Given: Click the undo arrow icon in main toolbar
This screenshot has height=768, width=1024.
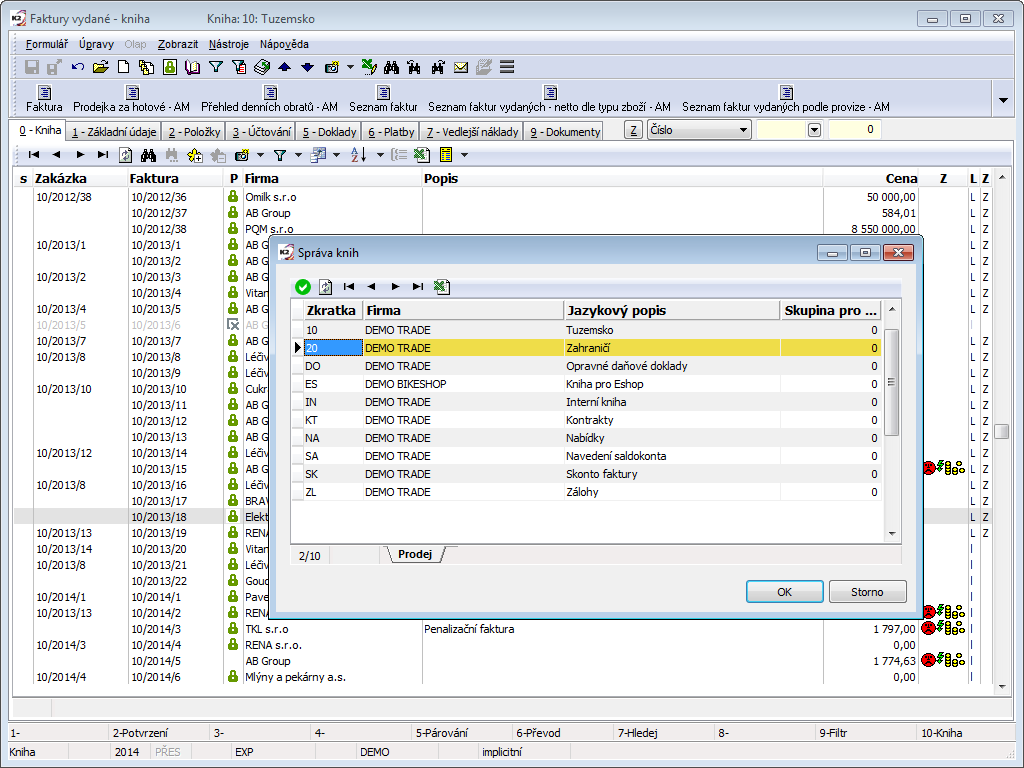Looking at the screenshot, I should (78, 67).
